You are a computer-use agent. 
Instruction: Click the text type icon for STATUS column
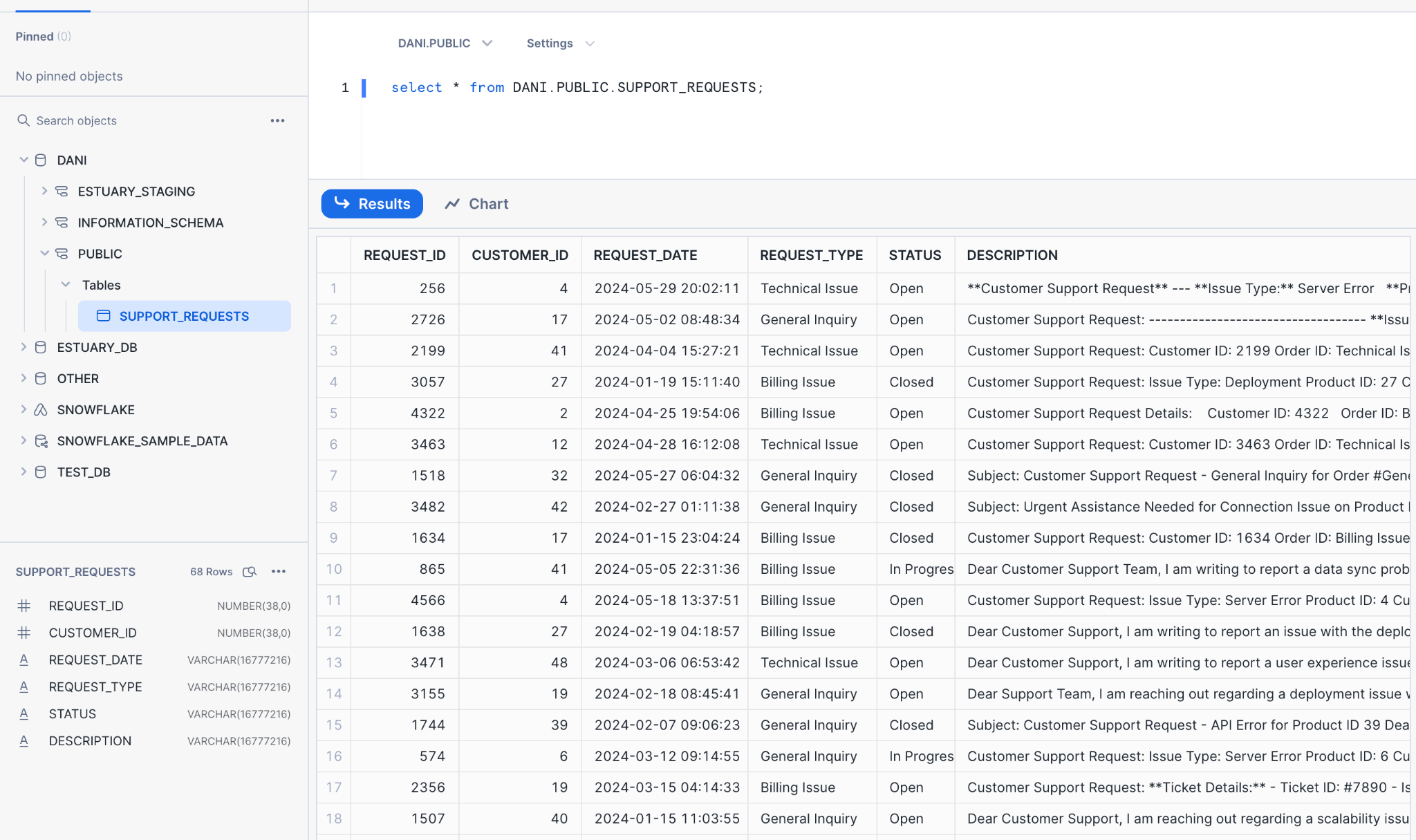(x=24, y=713)
